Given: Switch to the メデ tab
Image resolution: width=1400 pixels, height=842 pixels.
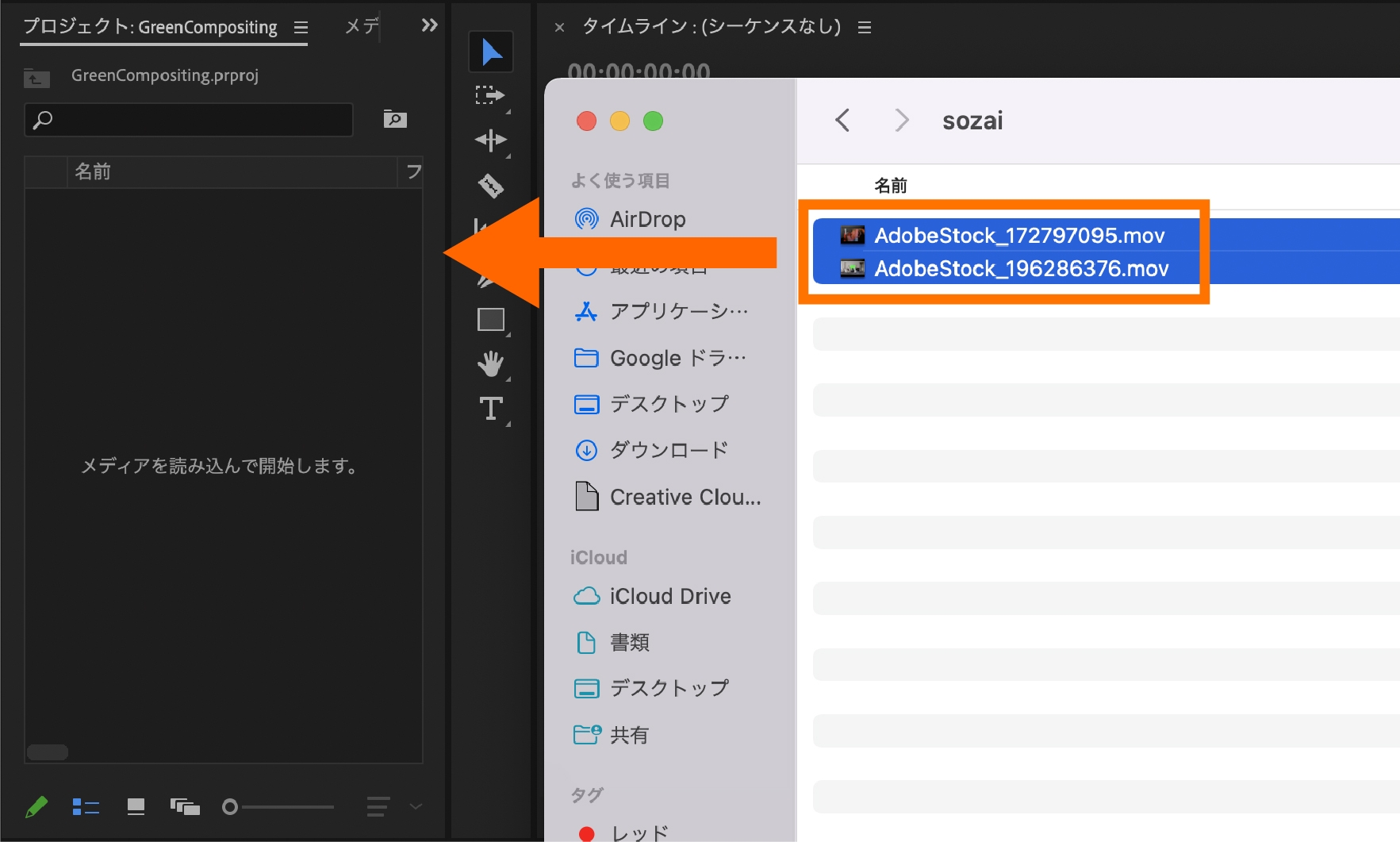Looking at the screenshot, I should 362,26.
